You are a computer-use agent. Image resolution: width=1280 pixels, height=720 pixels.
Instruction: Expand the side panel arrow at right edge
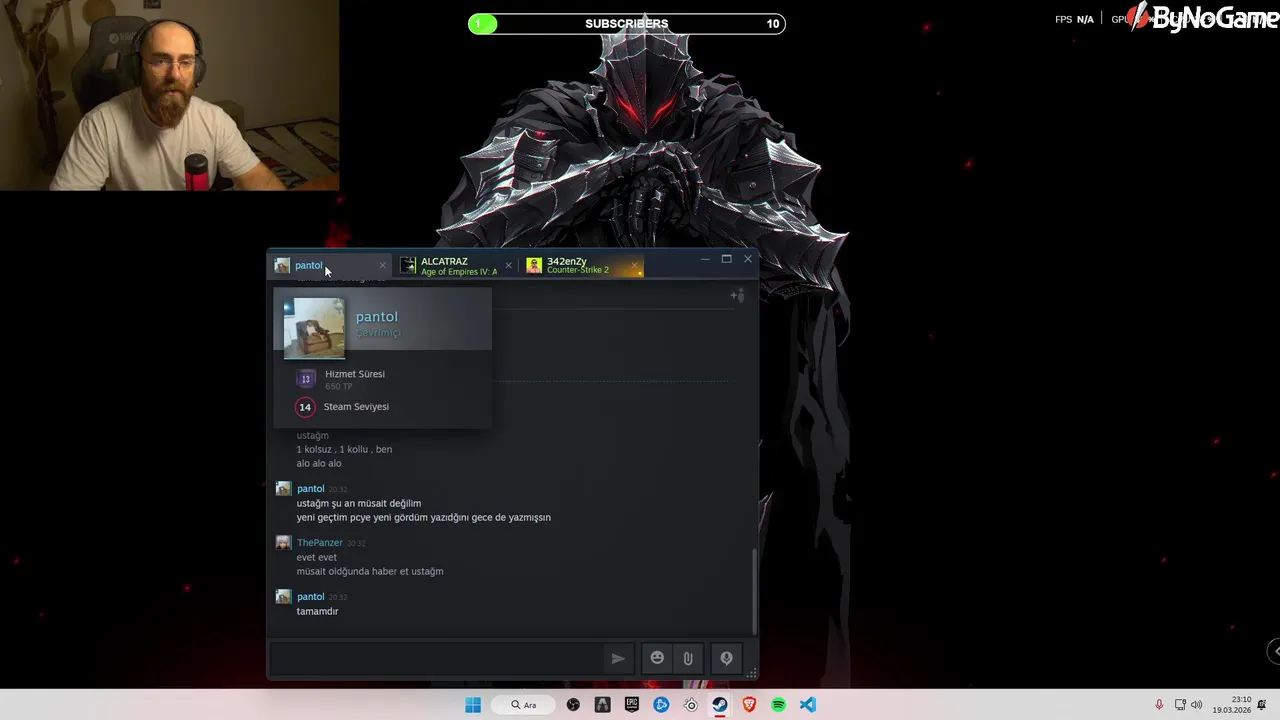tap(1275, 651)
